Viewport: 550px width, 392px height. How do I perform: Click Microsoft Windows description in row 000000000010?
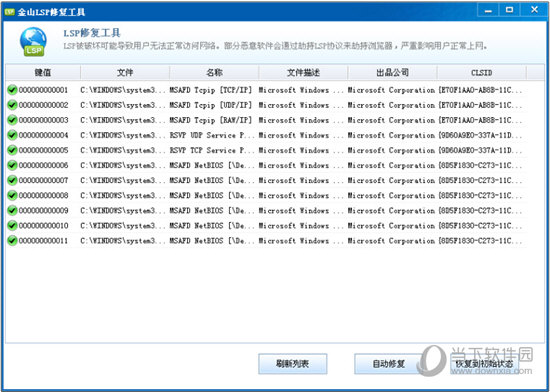(x=301, y=226)
